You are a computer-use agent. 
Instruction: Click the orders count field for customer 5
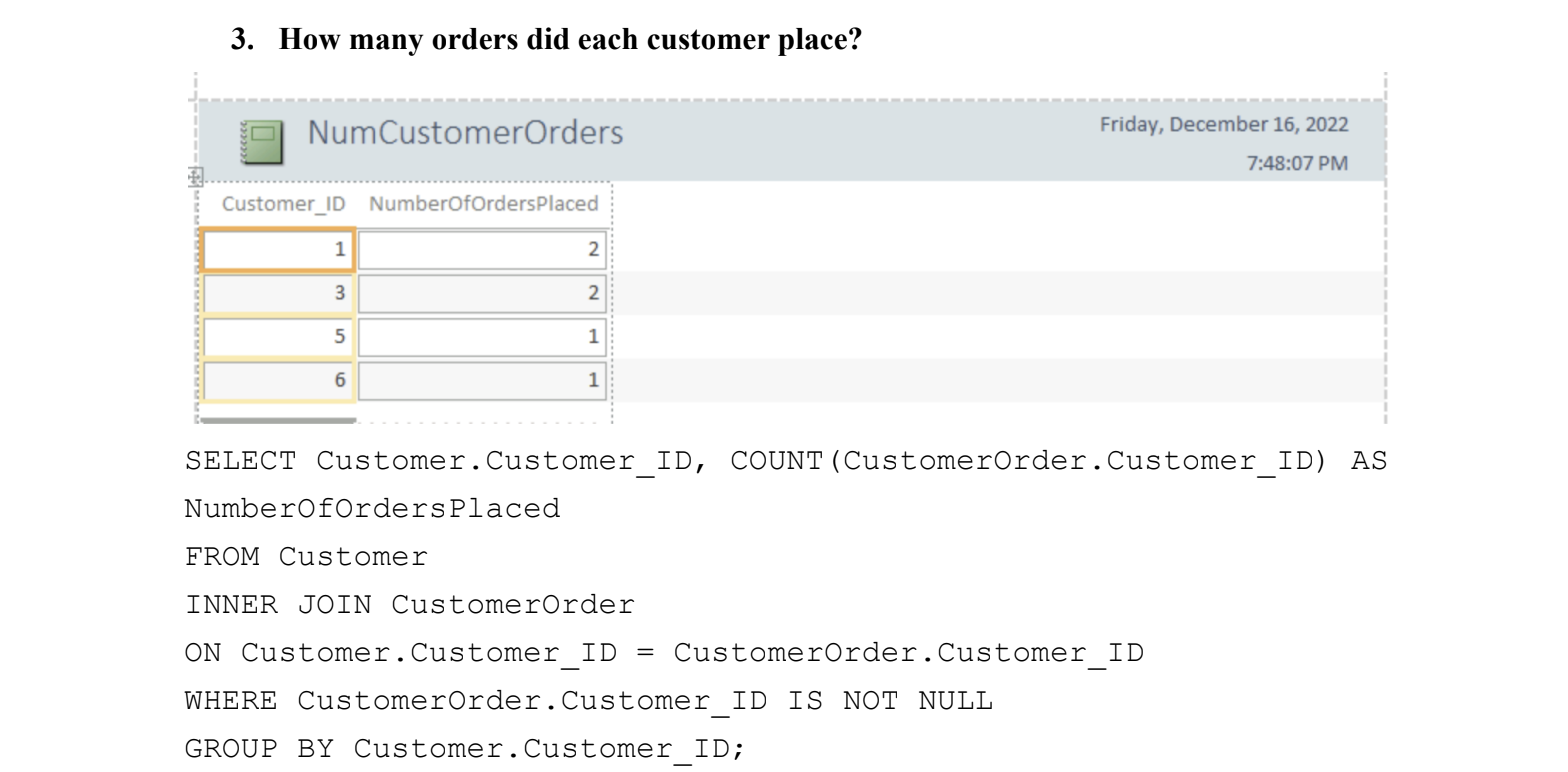point(481,337)
